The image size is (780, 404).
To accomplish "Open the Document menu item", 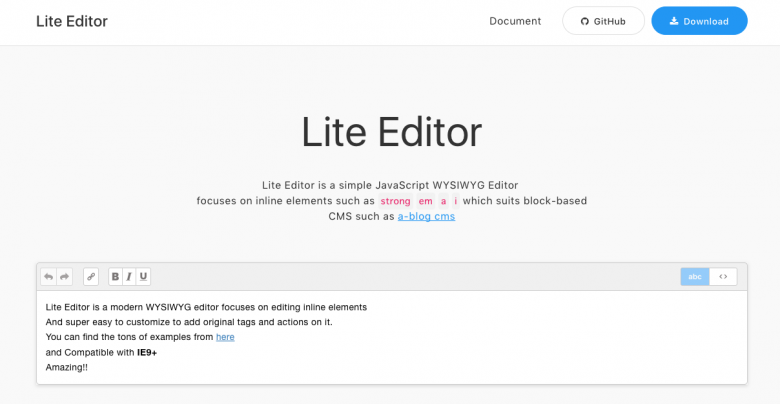I will [515, 21].
